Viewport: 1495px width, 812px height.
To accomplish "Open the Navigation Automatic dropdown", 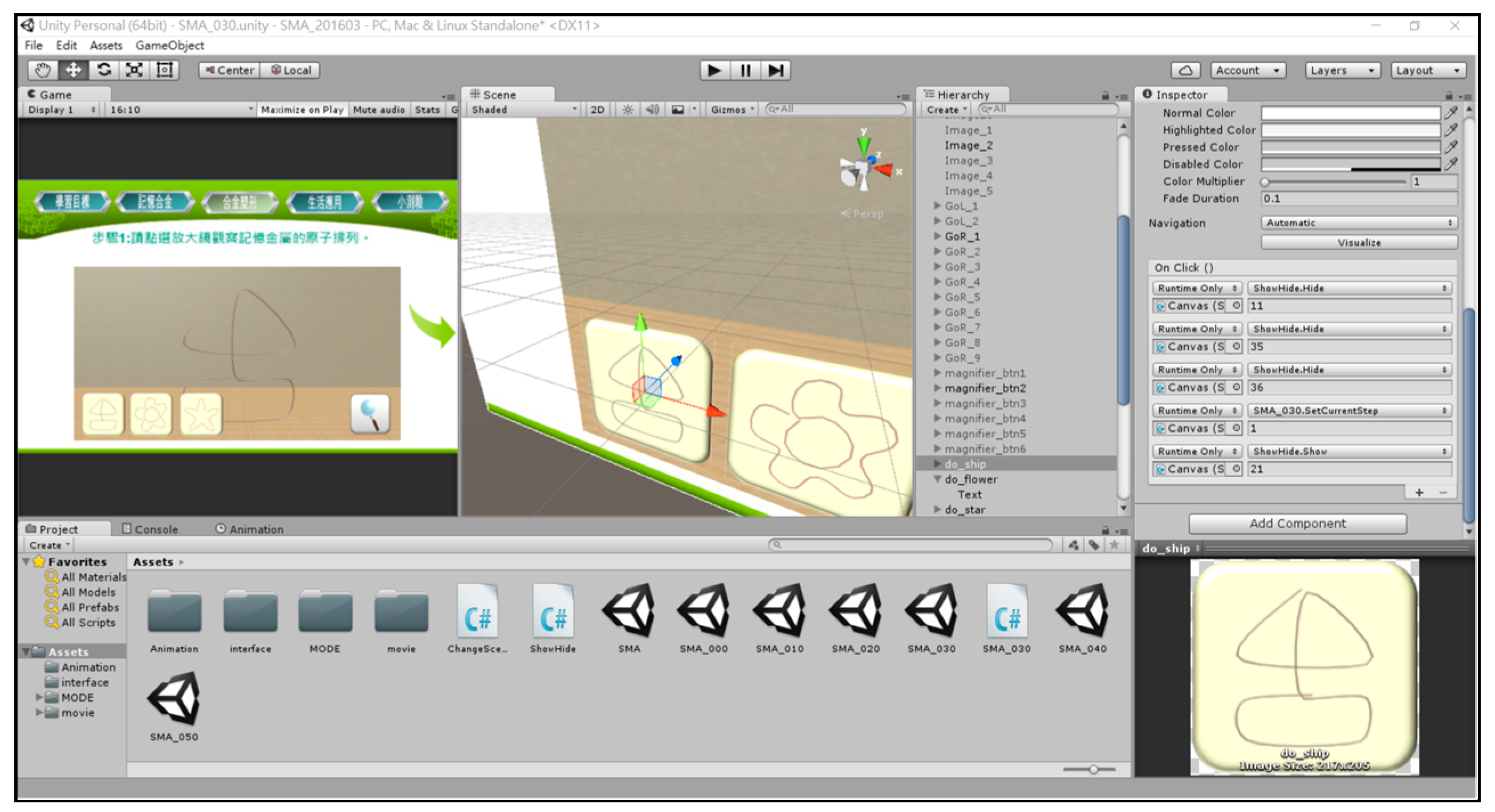I will 1359,223.
